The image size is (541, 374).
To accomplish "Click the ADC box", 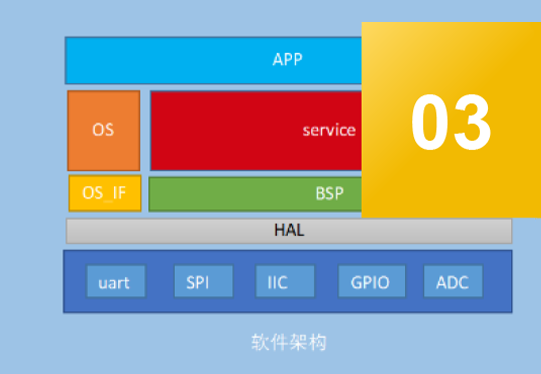I will pos(453,281).
